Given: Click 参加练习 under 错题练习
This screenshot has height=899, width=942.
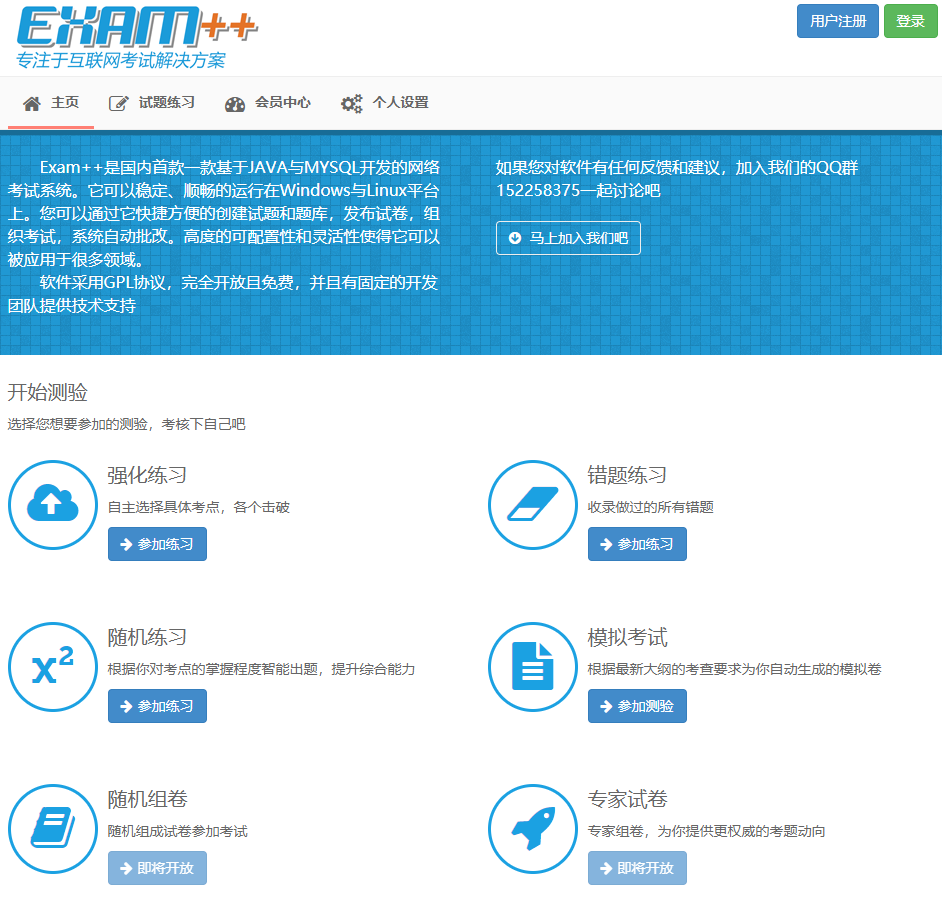Looking at the screenshot, I should 637,544.
